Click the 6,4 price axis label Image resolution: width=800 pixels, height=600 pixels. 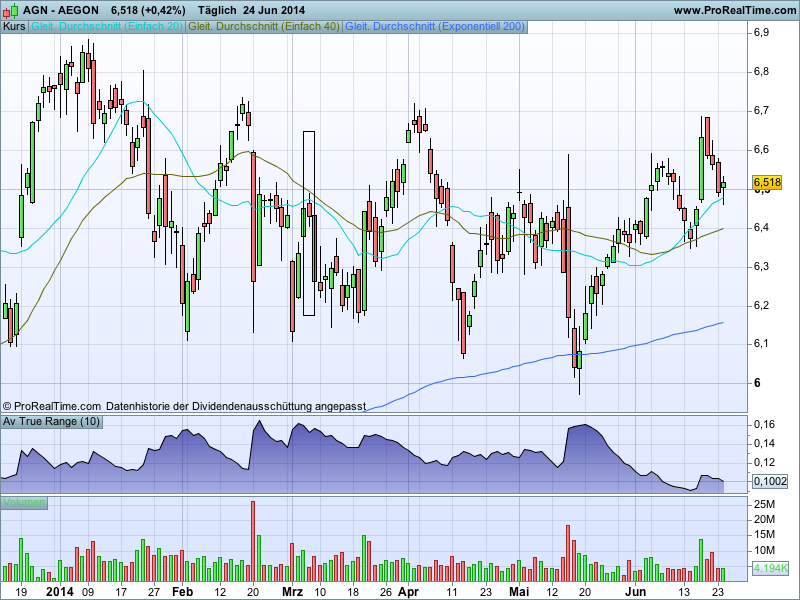click(x=761, y=227)
